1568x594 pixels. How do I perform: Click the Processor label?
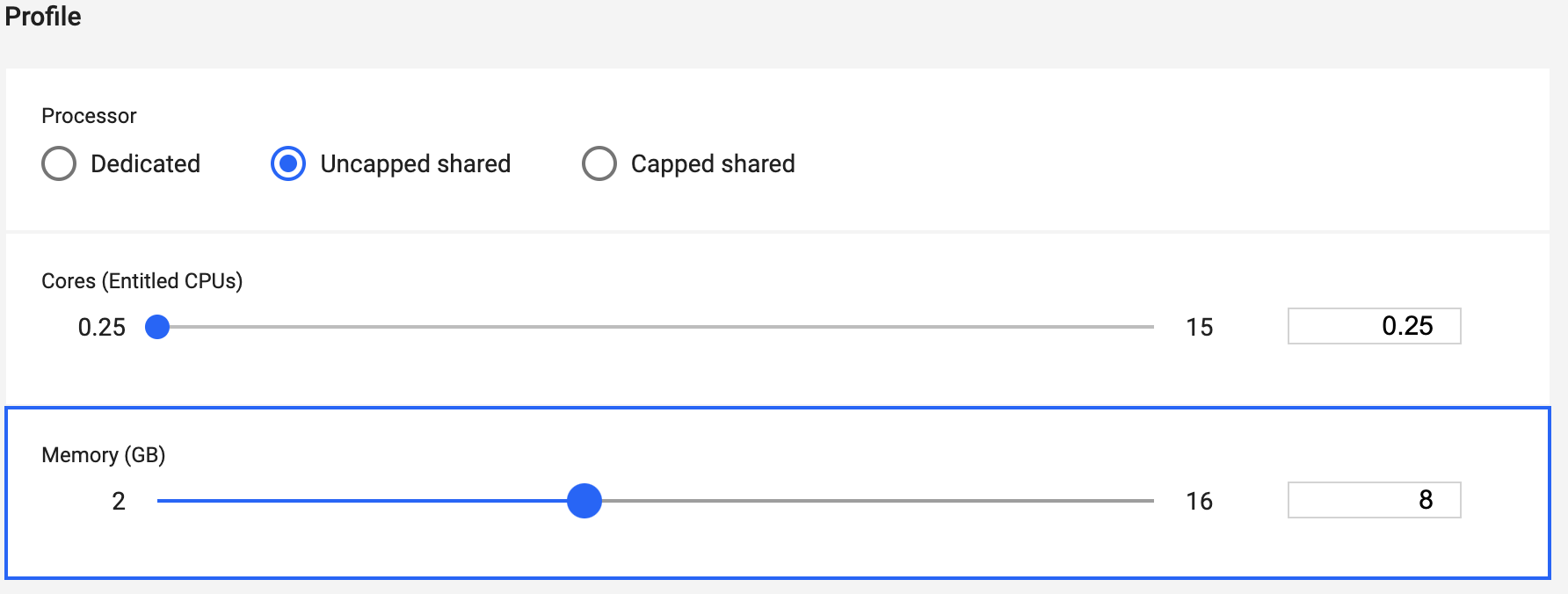coord(89,115)
